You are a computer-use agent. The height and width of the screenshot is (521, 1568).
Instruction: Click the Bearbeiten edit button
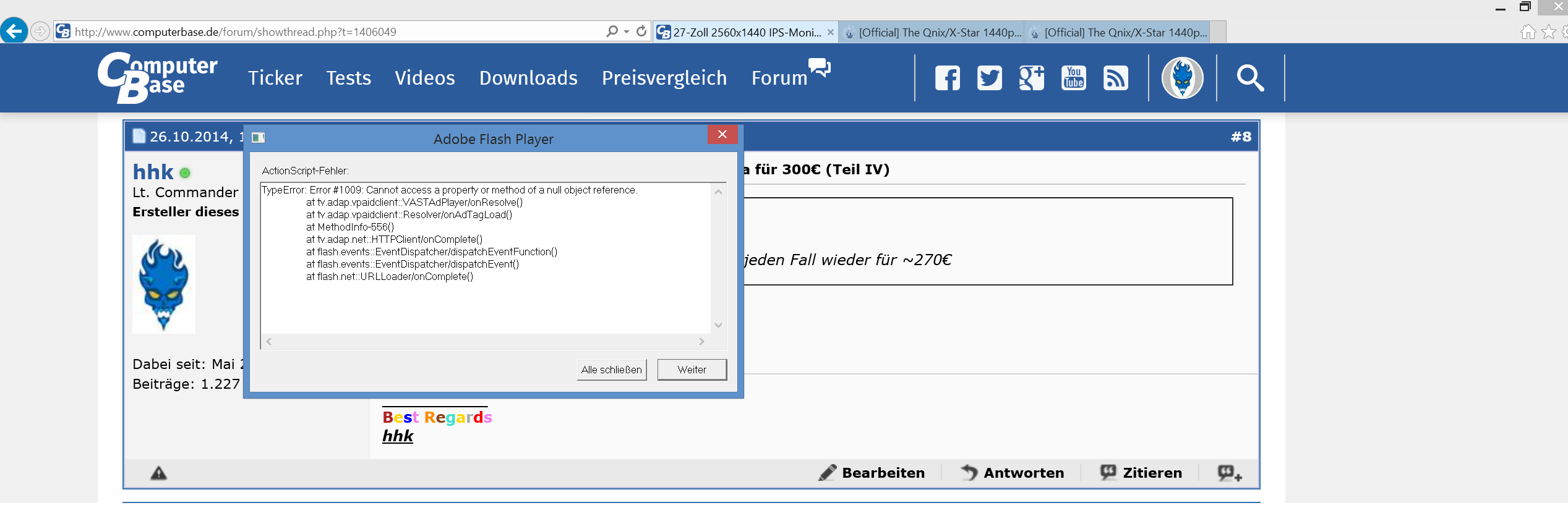pyautogui.click(x=872, y=473)
